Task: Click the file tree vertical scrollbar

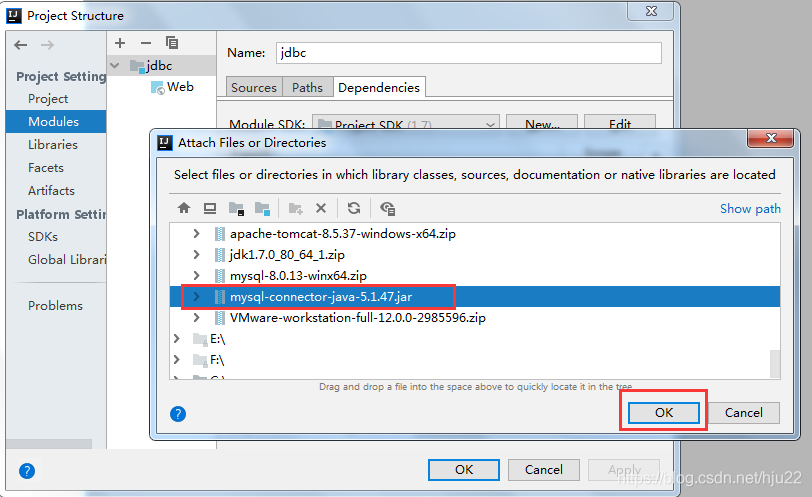Action: coord(775,364)
